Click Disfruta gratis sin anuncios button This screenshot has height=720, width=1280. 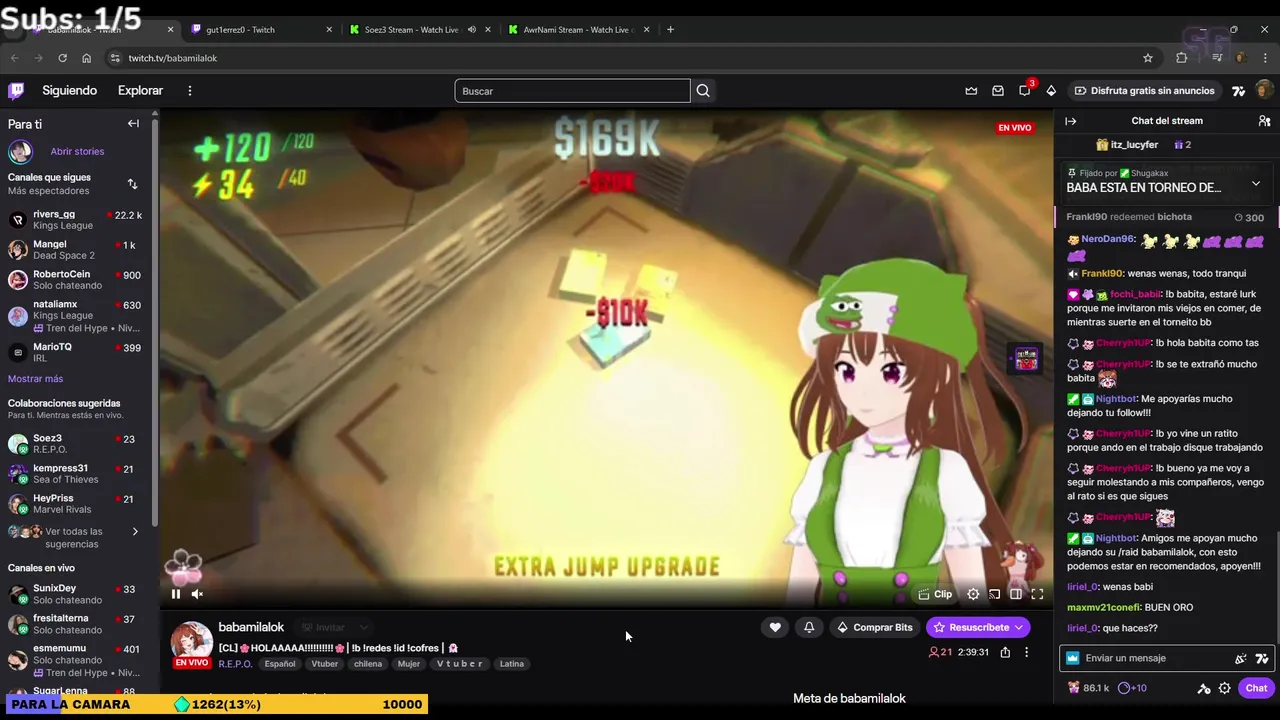pyautogui.click(x=1144, y=91)
